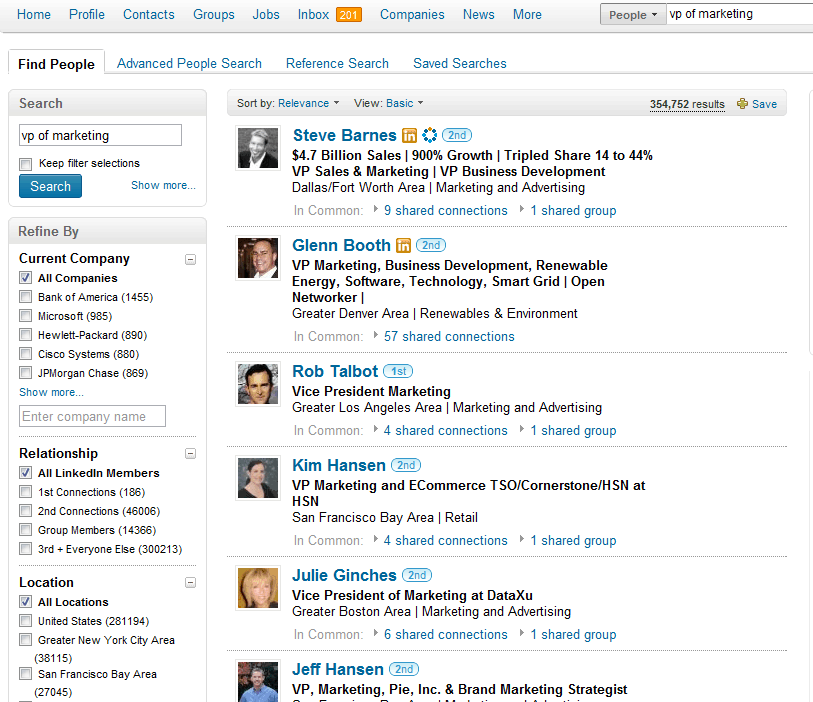Image resolution: width=813 pixels, height=702 pixels.
Task: Open Steve Barnes profile photo
Action: pyautogui.click(x=258, y=148)
